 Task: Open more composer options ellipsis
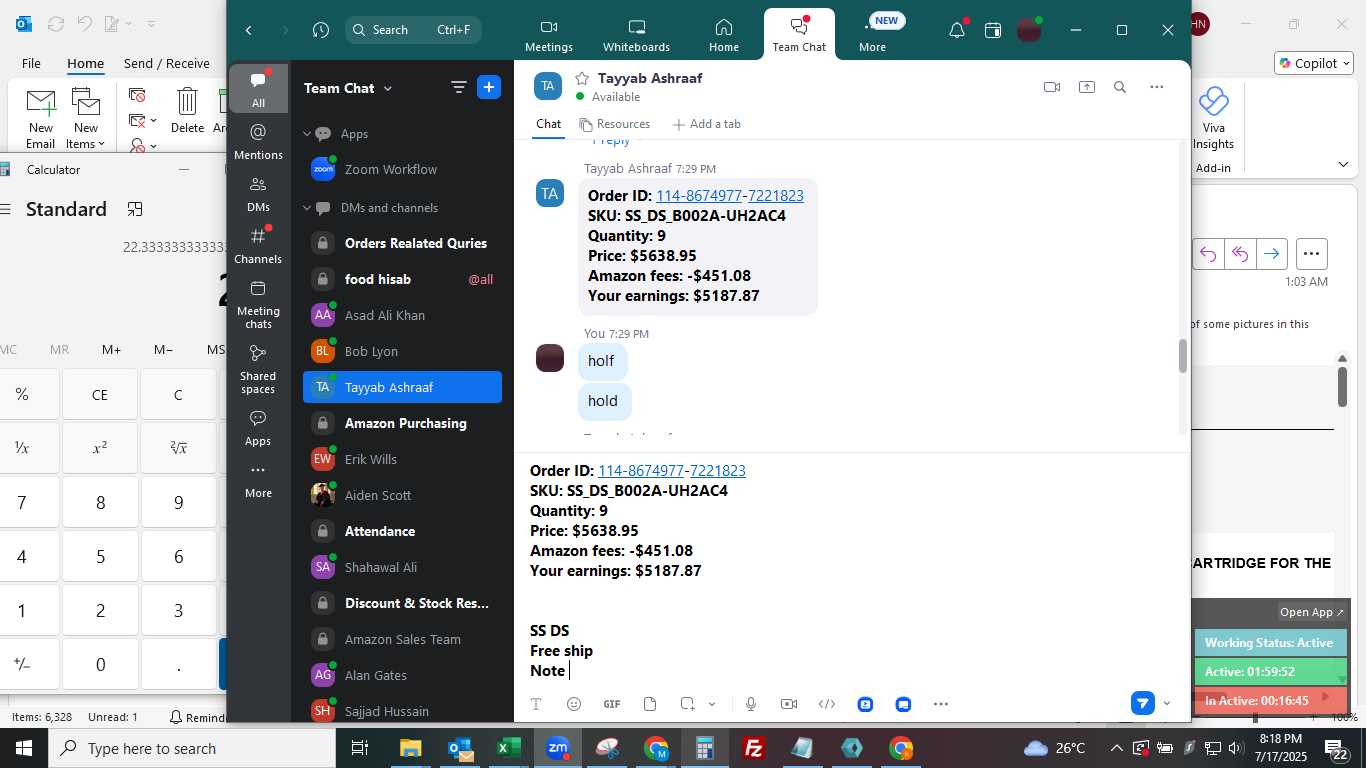click(941, 704)
